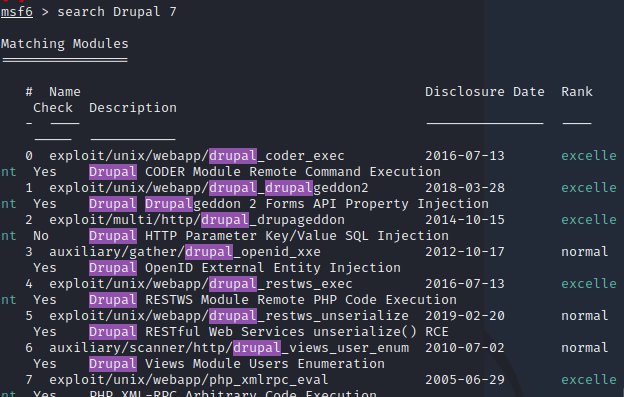The width and height of the screenshot is (624, 397).
Task: Click the date 2012-10-17
Action: (x=465, y=252)
